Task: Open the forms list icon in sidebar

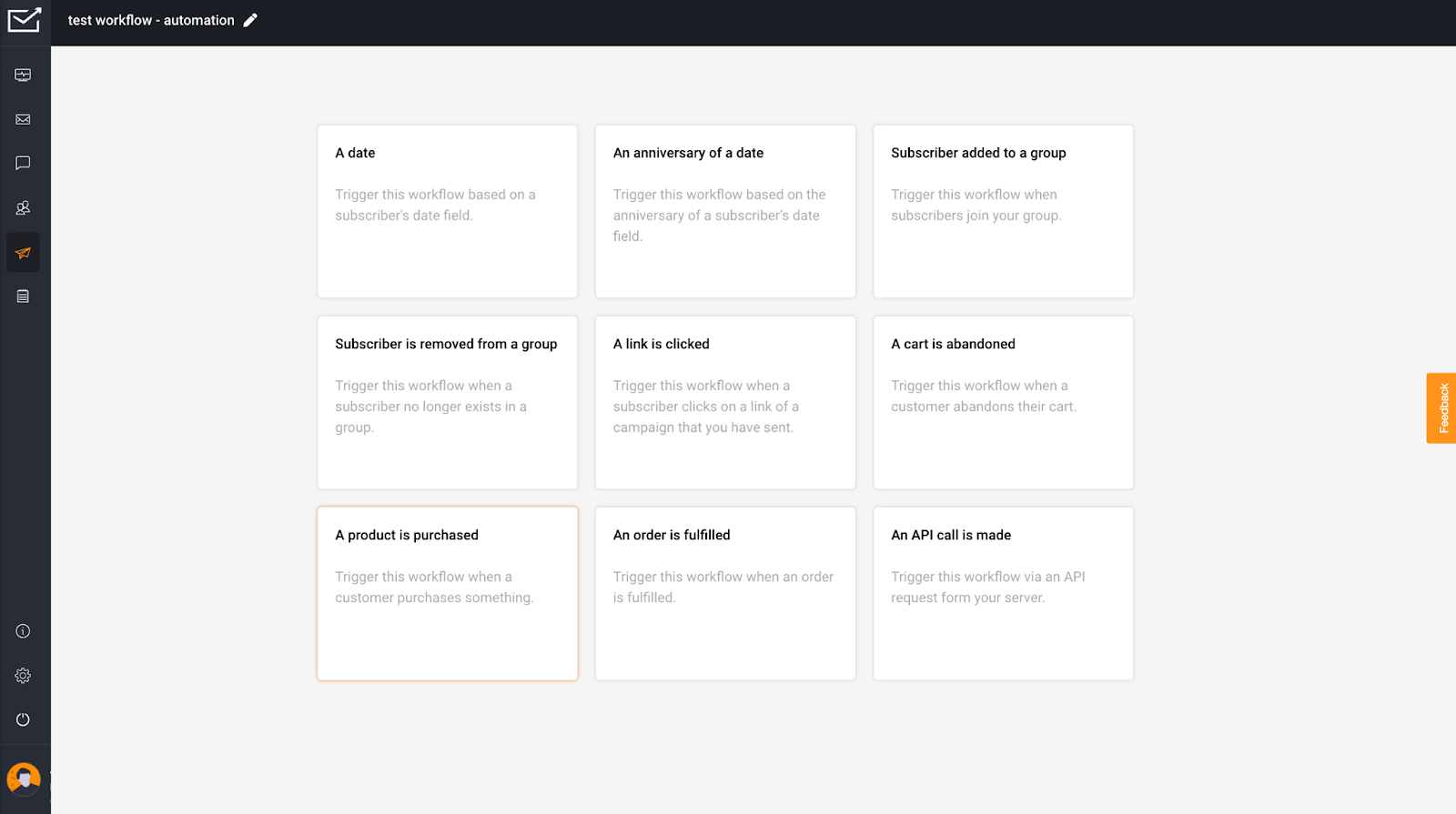Action: pyautogui.click(x=23, y=296)
